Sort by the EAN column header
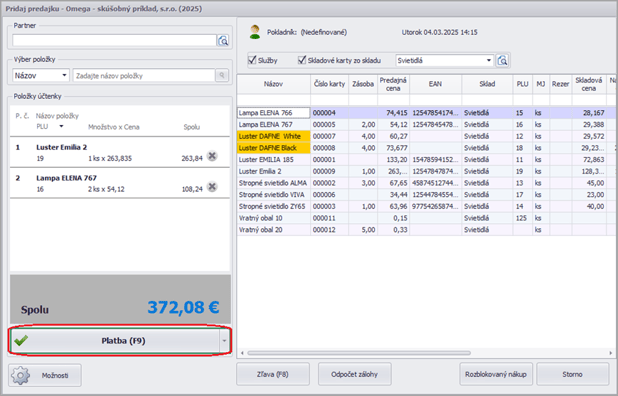This screenshot has width=618, height=396. (436, 84)
